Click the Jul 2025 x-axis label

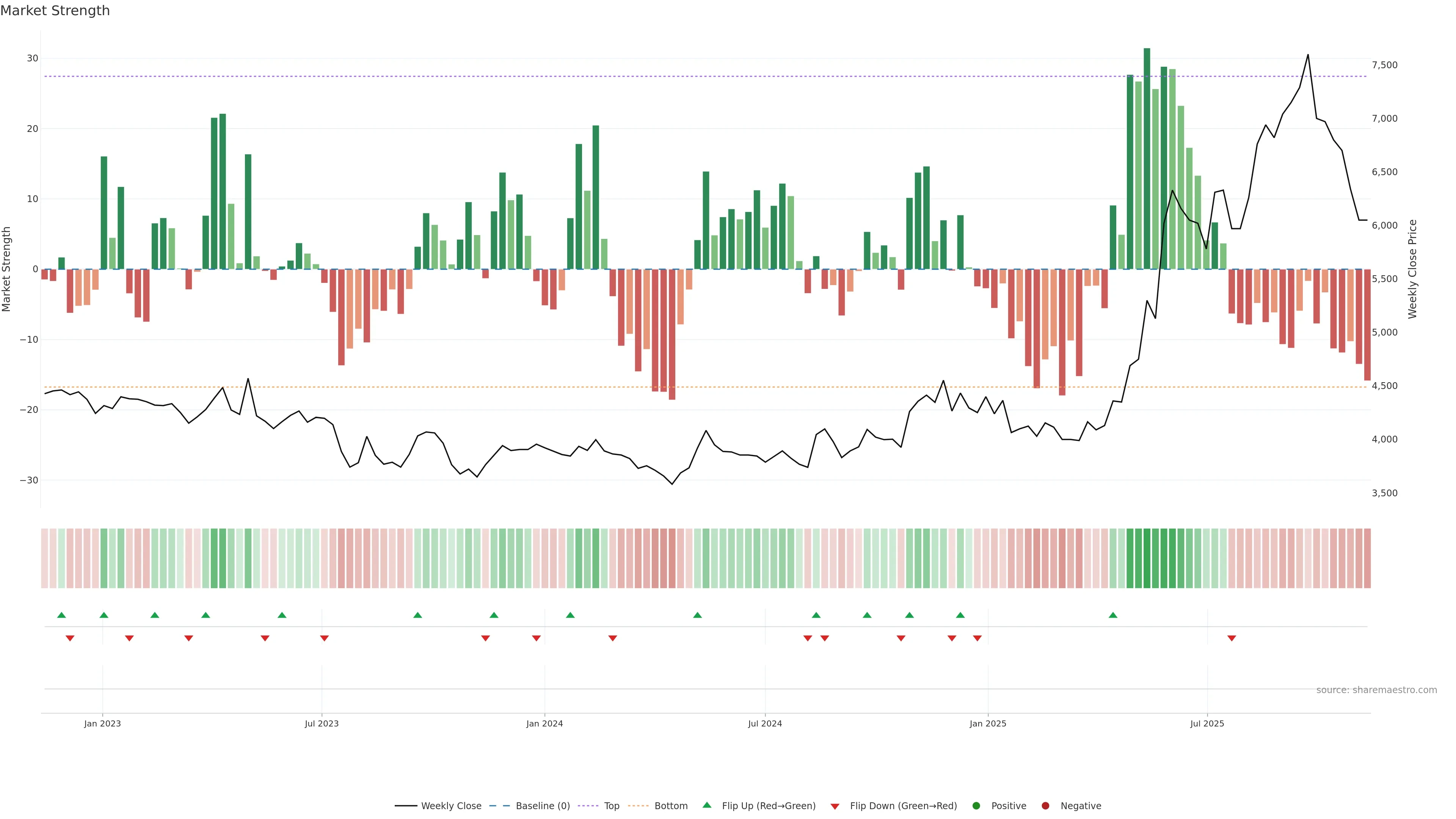pos(1207,723)
